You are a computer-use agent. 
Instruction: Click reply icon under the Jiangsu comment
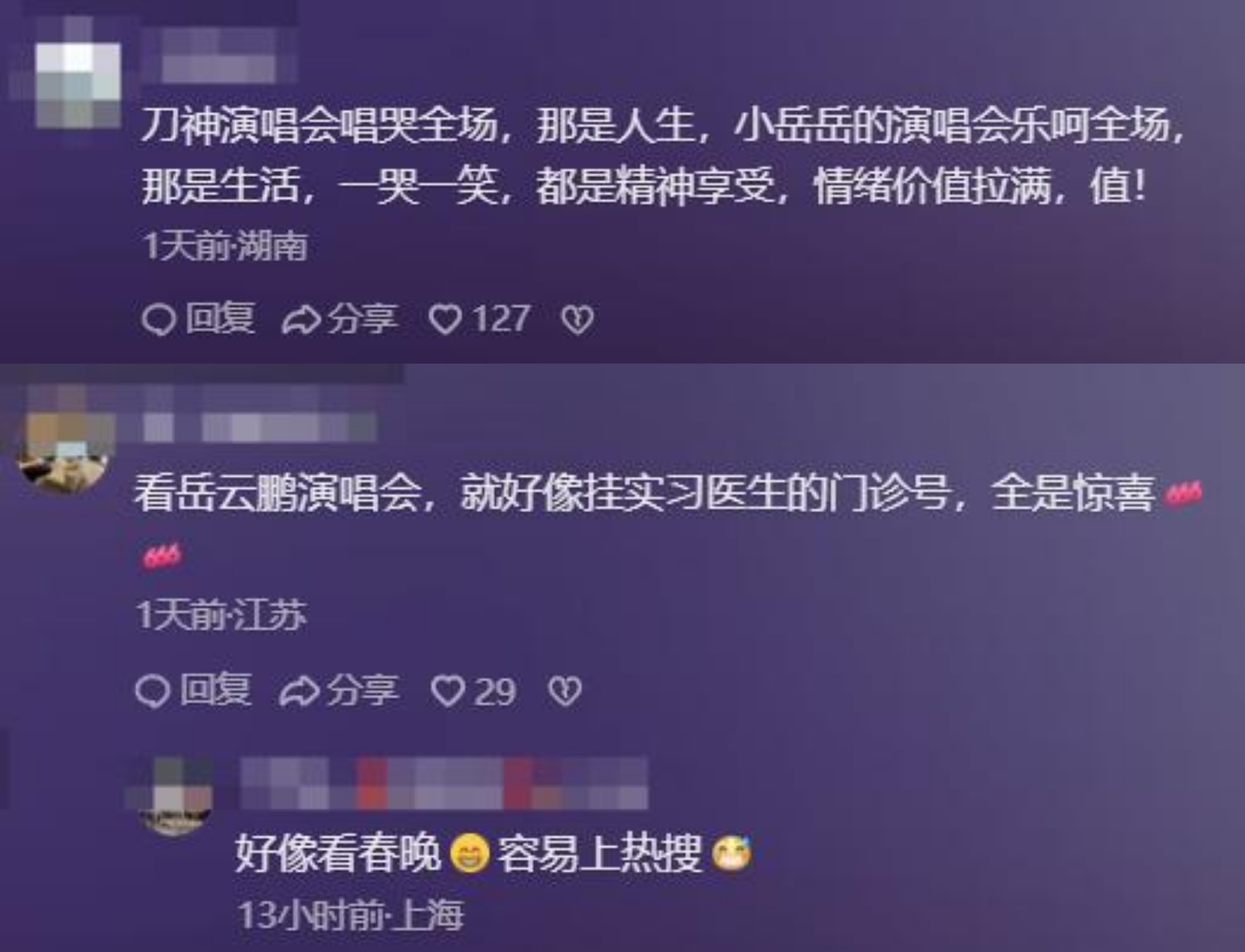[153, 691]
